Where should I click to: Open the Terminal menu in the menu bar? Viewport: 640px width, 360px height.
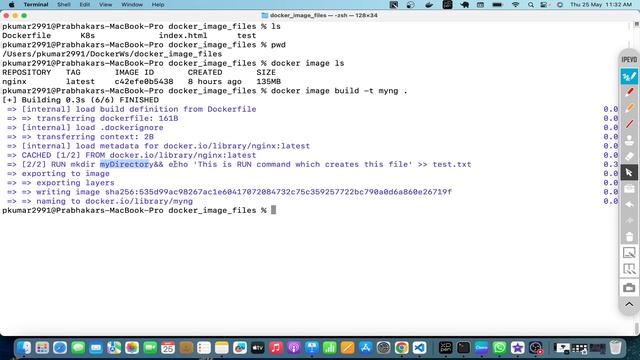(x=36, y=4)
